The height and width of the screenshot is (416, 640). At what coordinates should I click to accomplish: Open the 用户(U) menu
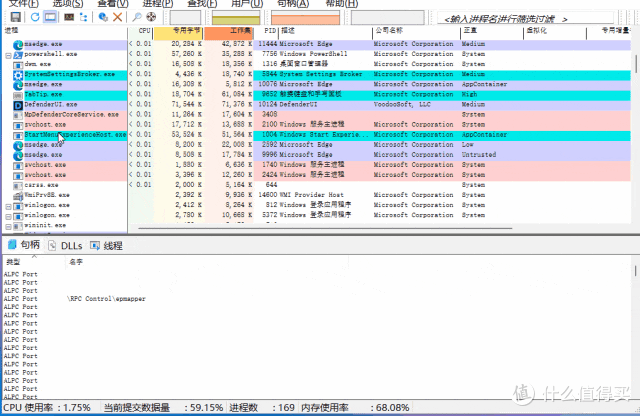pyautogui.click(x=247, y=4)
